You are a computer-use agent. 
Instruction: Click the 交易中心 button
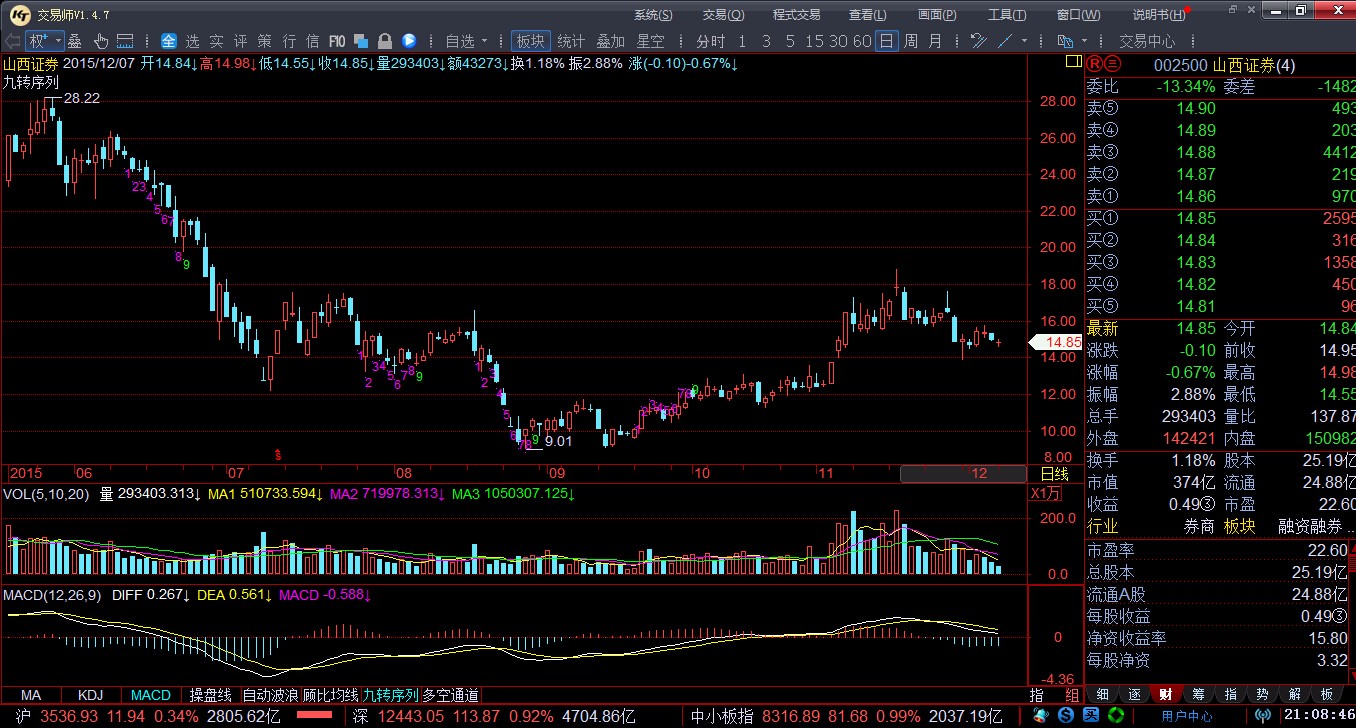1146,41
